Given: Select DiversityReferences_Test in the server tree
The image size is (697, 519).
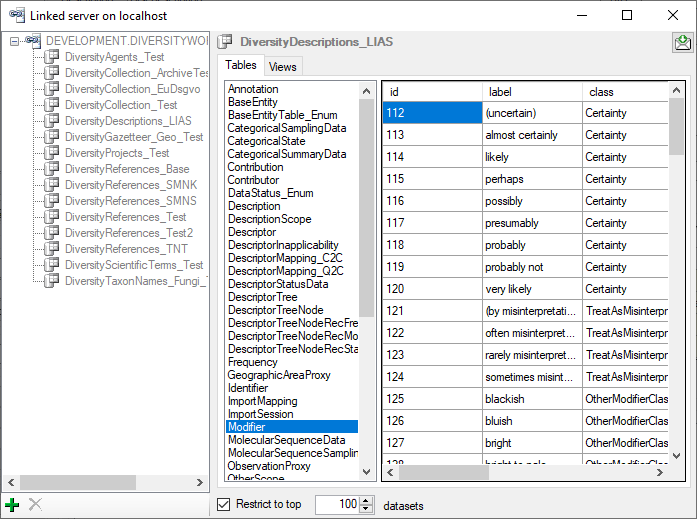Looking at the screenshot, I should coord(126,217).
